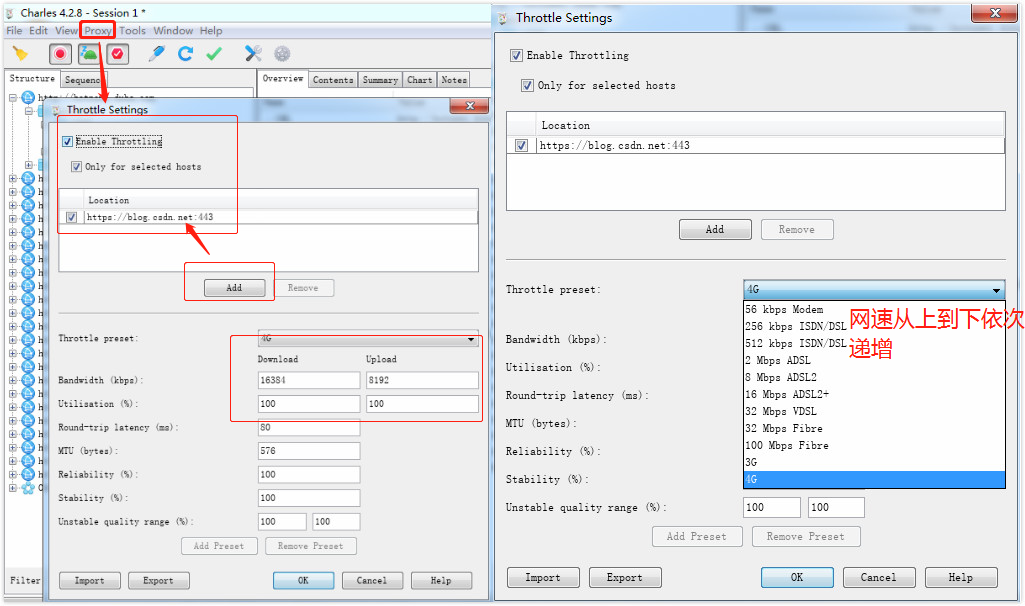Select https://blog.csdn.net:443 row in right dialog
This screenshot has height=606, width=1025.
click(x=756, y=145)
